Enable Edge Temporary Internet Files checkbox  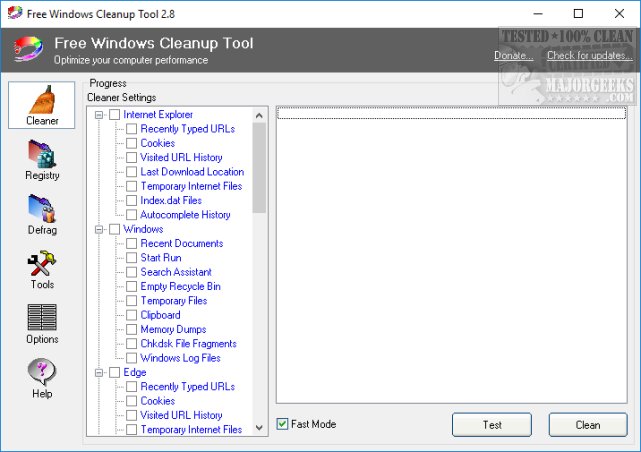click(x=131, y=430)
